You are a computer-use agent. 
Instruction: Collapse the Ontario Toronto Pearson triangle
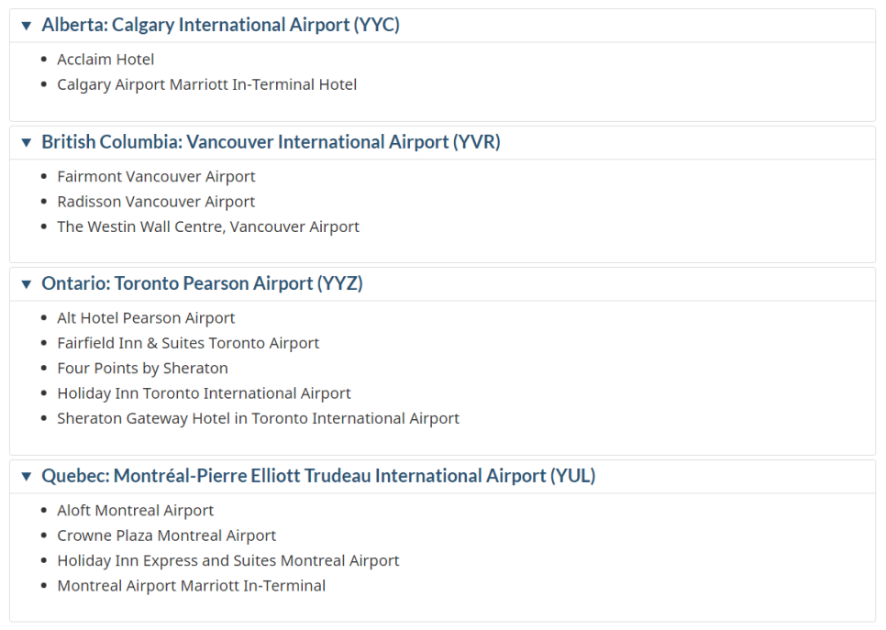pyautogui.click(x=27, y=284)
